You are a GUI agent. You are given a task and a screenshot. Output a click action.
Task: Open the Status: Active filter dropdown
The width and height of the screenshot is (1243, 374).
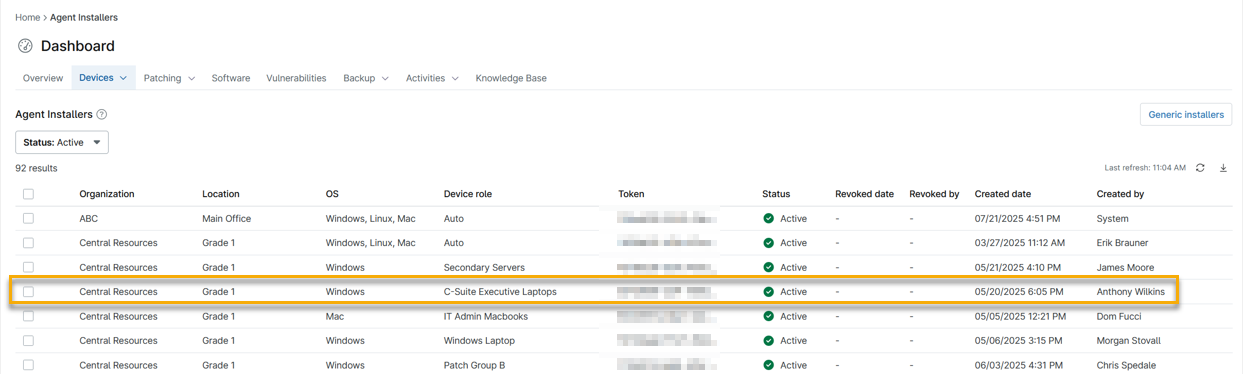[x=62, y=142]
